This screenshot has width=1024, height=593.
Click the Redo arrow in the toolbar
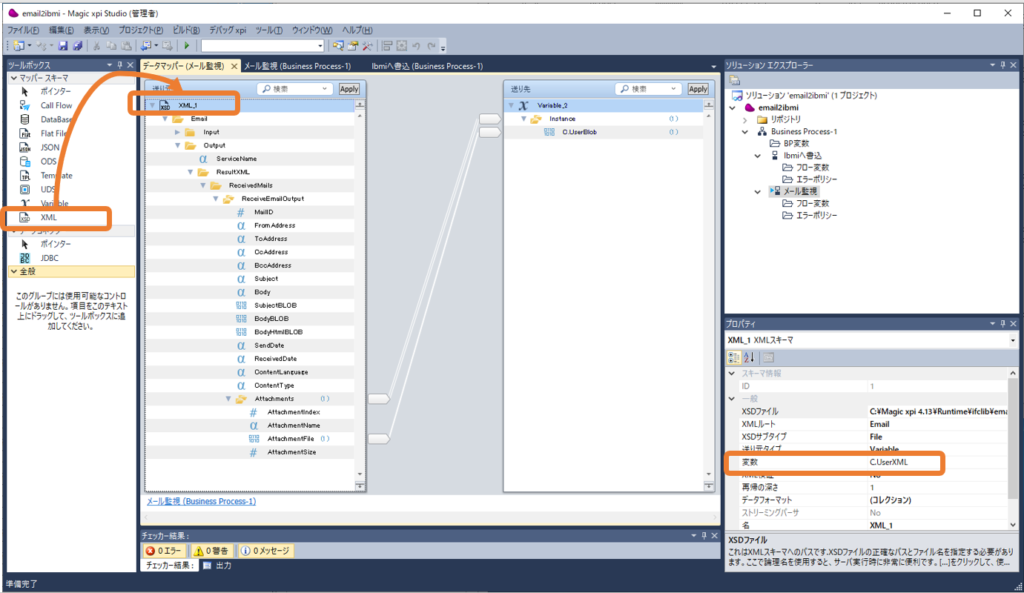(431, 46)
